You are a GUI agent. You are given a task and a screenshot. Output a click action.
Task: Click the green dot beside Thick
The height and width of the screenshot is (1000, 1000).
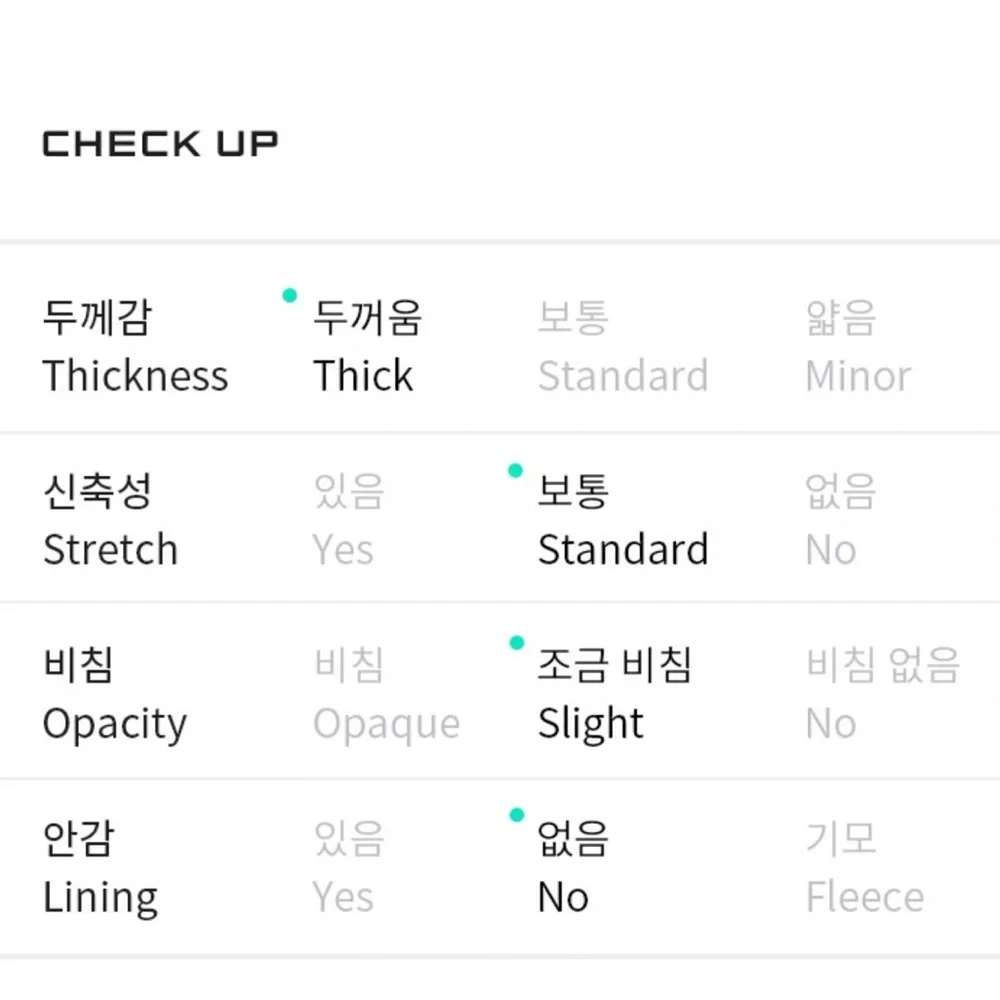(x=289, y=295)
